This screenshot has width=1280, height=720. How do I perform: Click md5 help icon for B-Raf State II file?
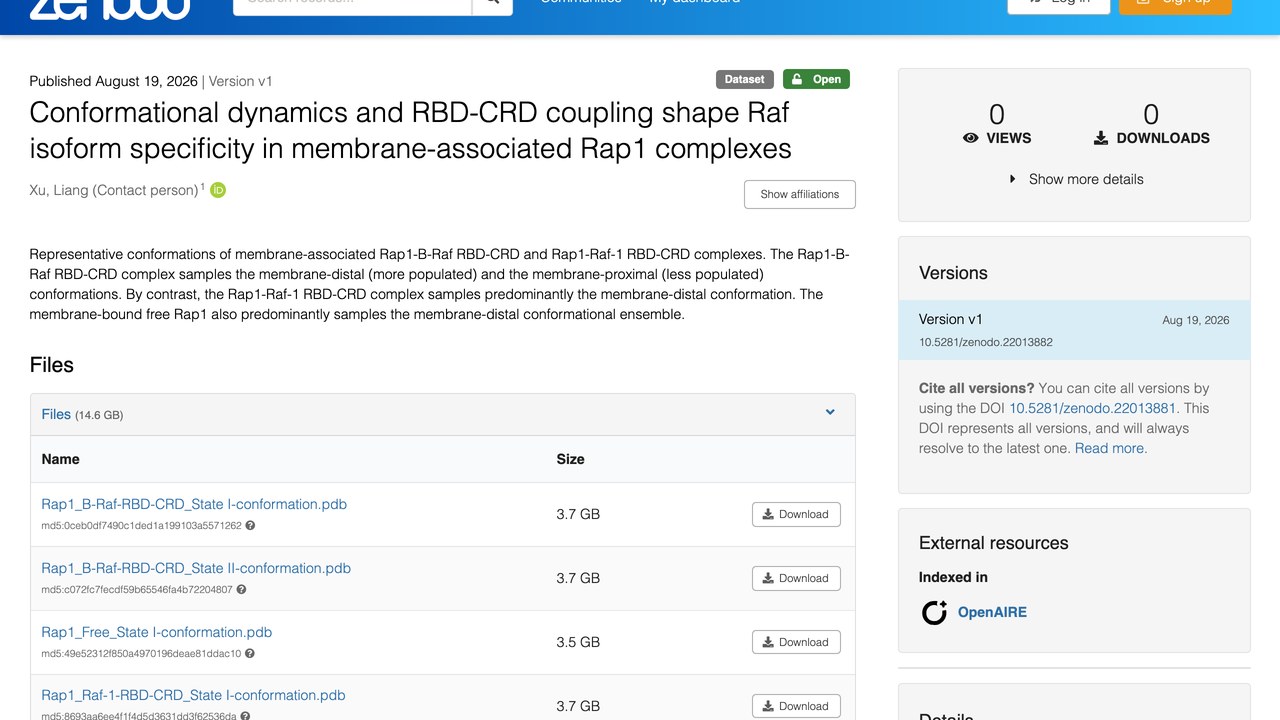coord(241,590)
